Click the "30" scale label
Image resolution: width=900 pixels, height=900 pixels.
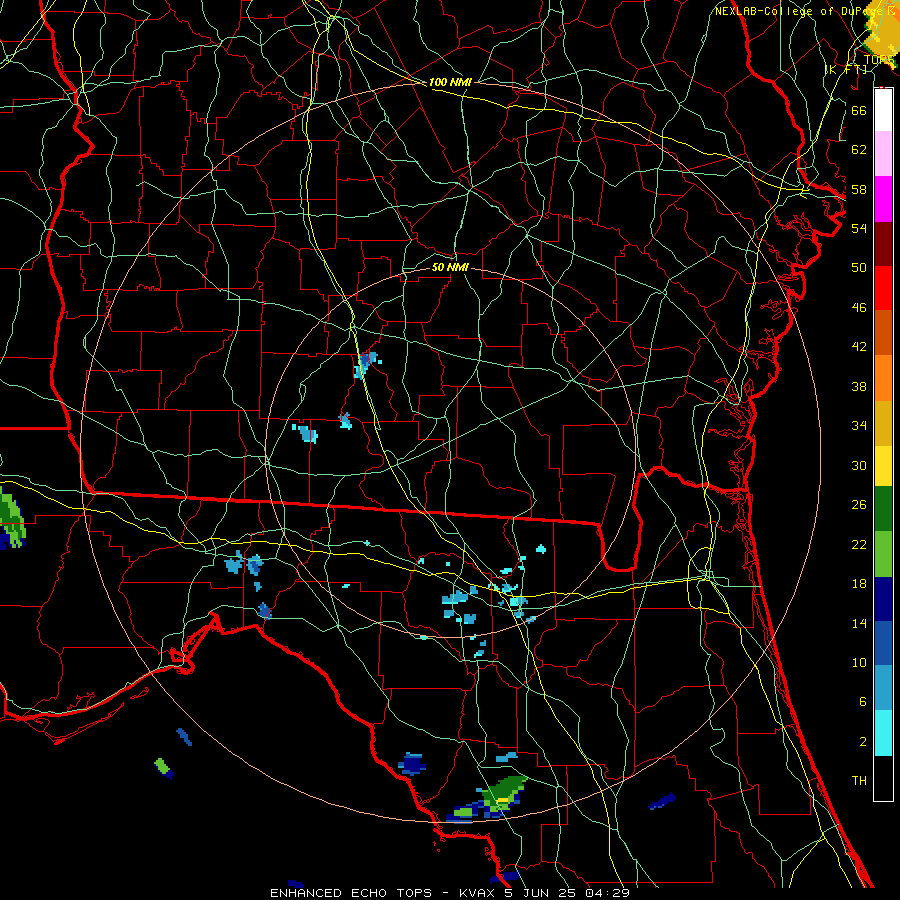coord(859,465)
